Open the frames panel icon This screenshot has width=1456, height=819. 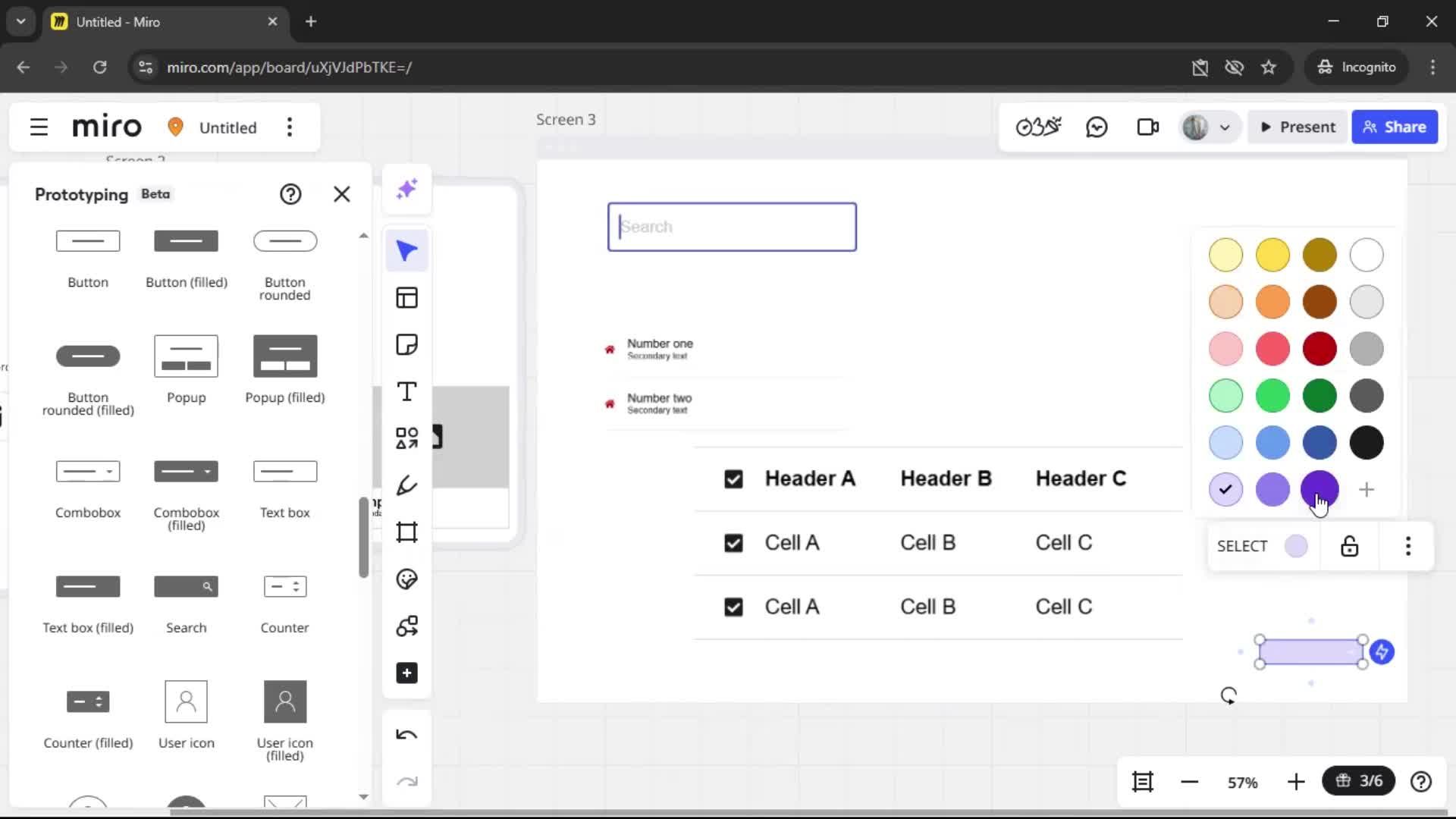(x=1143, y=782)
